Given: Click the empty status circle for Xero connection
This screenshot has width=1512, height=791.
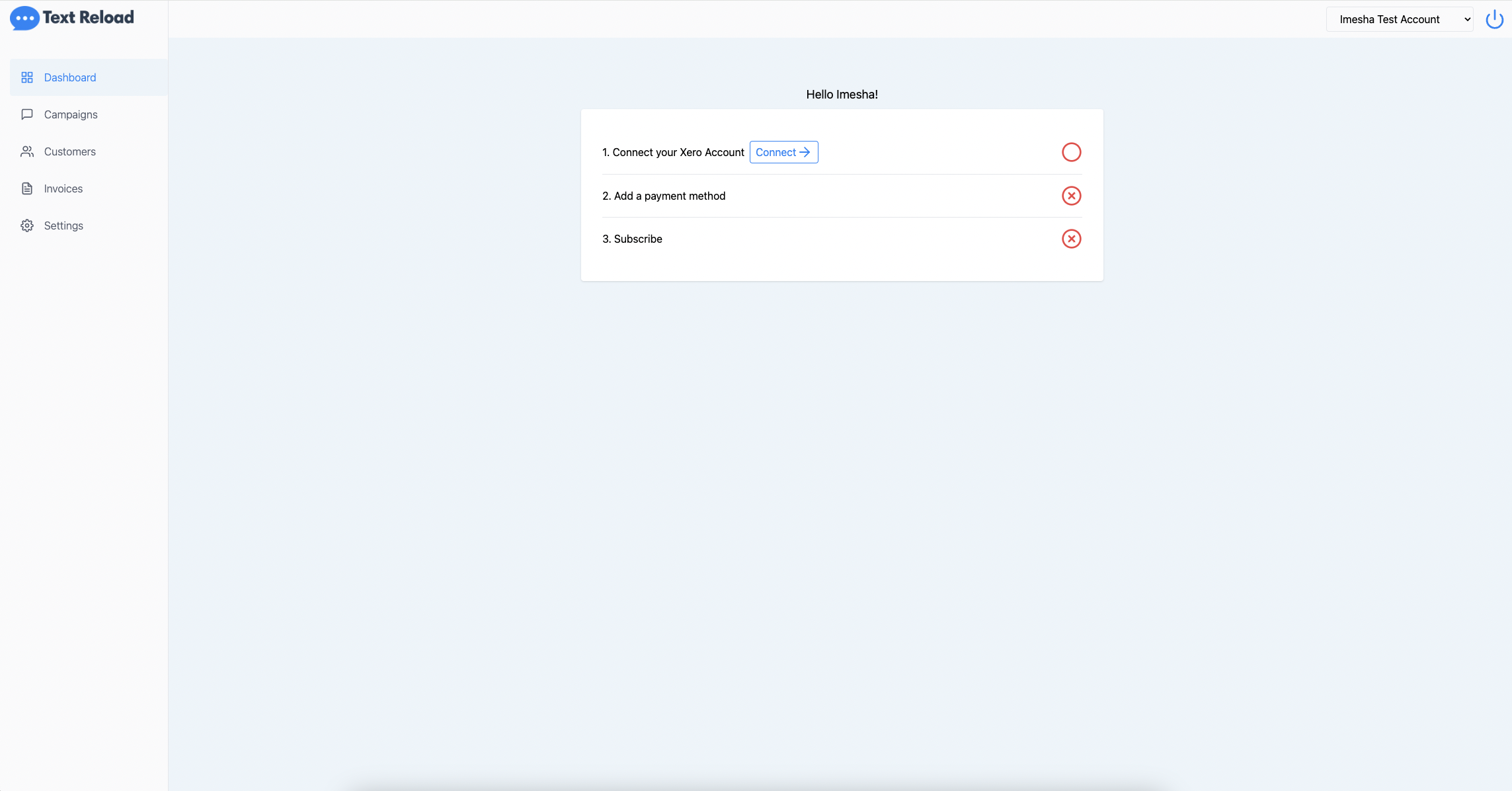Looking at the screenshot, I should (1072, 152).
